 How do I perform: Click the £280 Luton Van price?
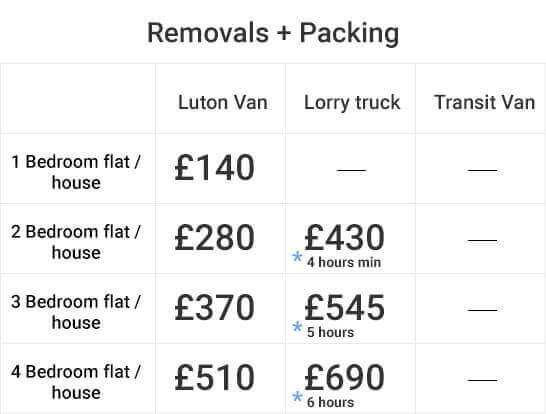[x=214, y=237]
